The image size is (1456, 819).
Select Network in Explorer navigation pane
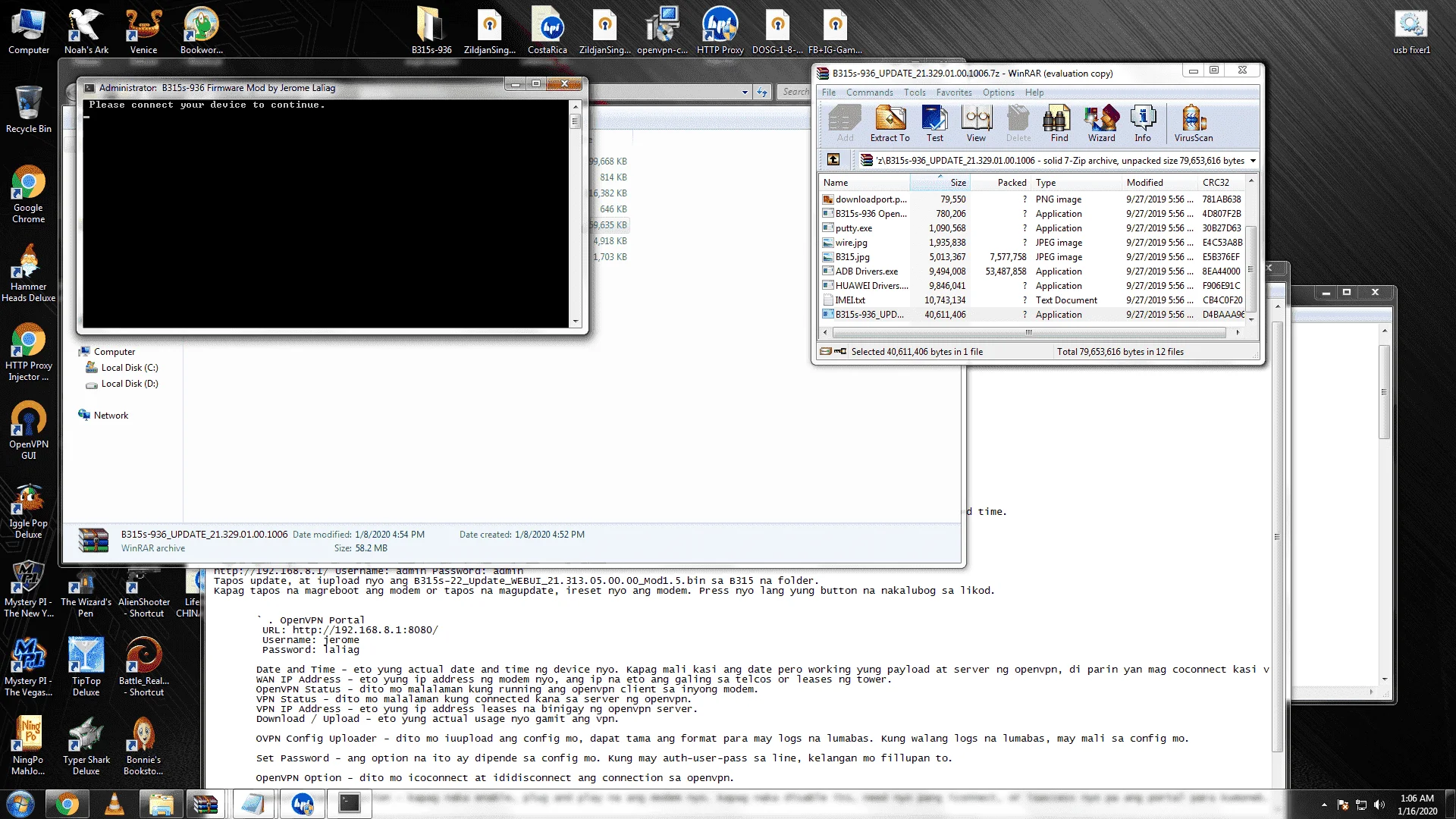coord(111,415)
